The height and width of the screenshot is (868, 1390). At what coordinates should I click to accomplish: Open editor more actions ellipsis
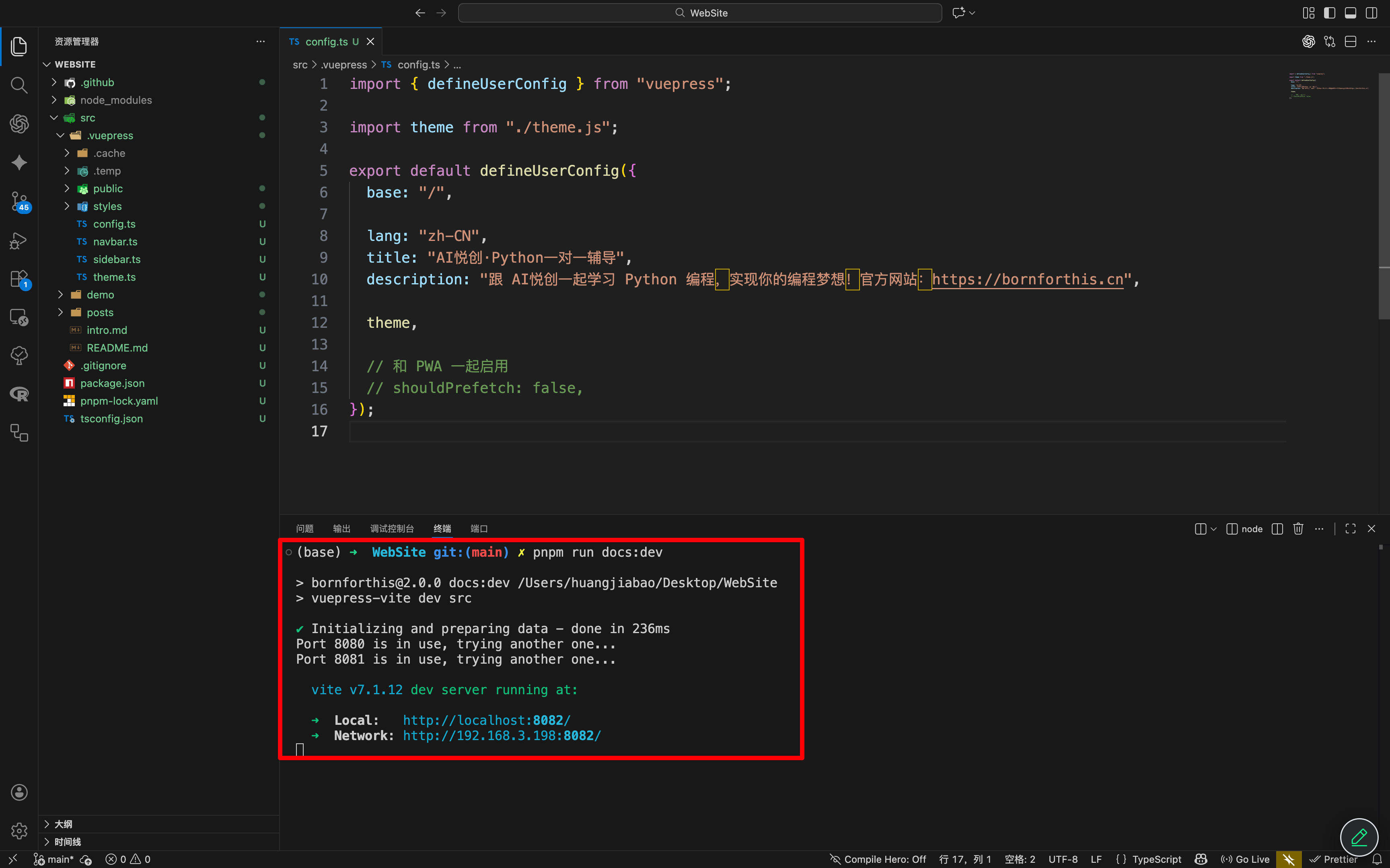[1371, 41]
